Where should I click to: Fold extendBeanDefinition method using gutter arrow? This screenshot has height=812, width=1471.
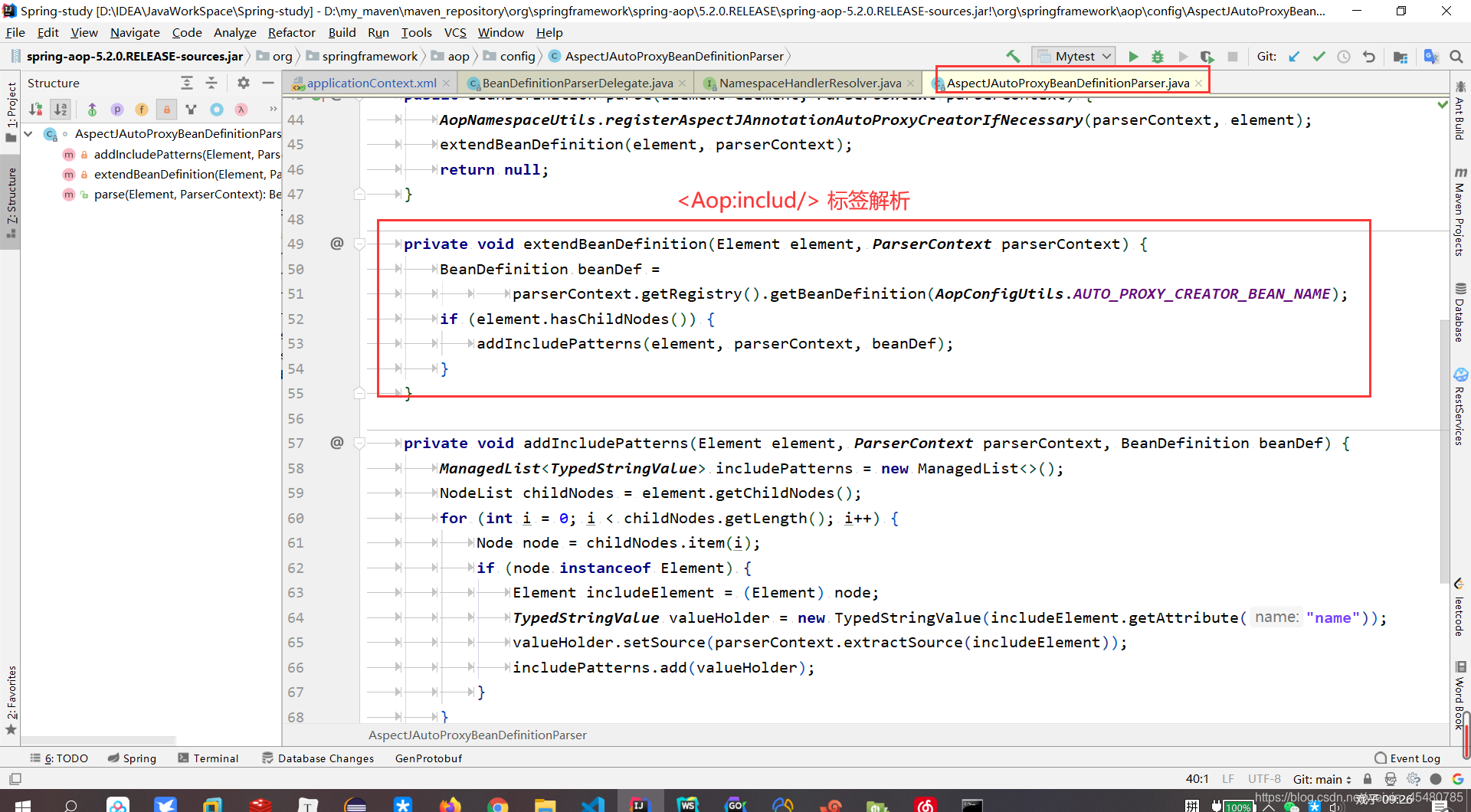(x=360, y=244)
